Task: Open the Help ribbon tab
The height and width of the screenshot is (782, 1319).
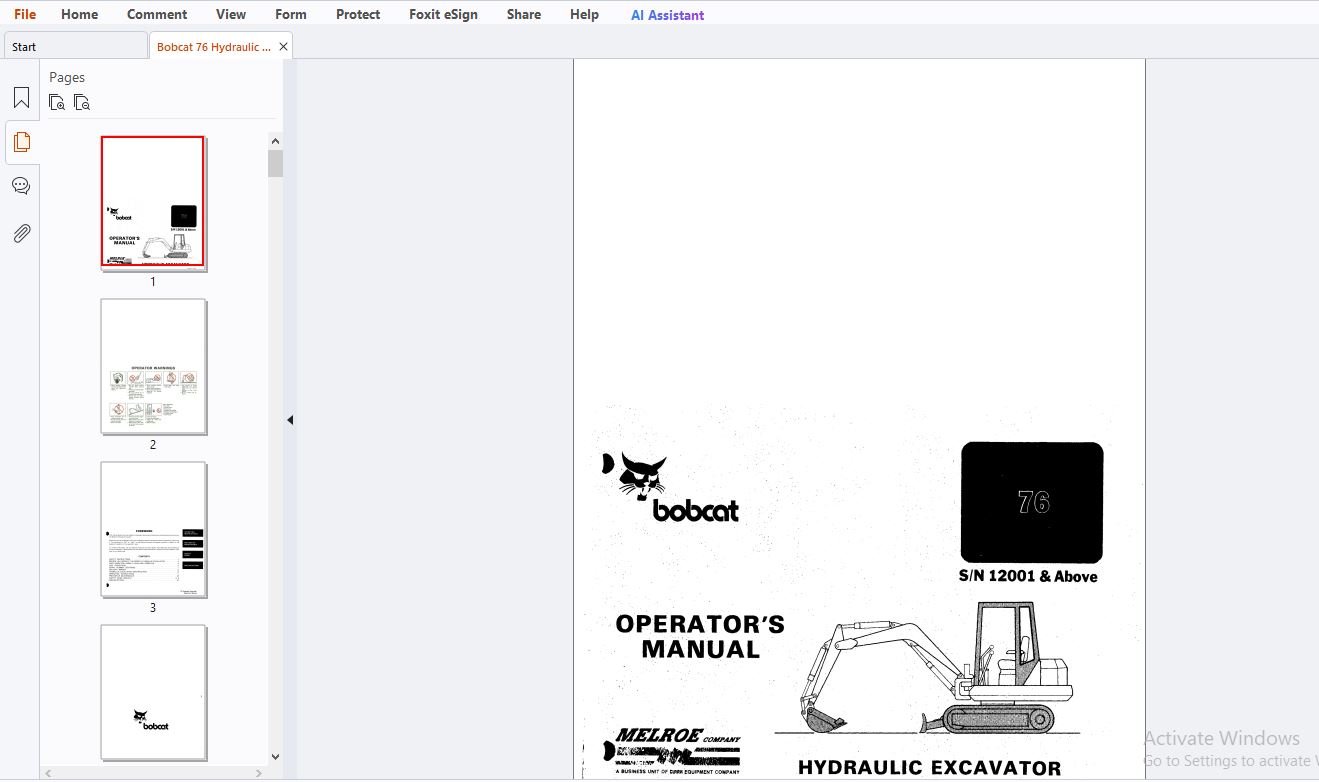Action: 584,14
